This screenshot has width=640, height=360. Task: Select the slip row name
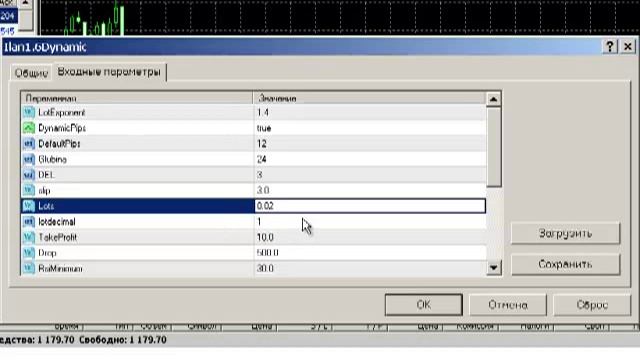[x=44, y=191]
